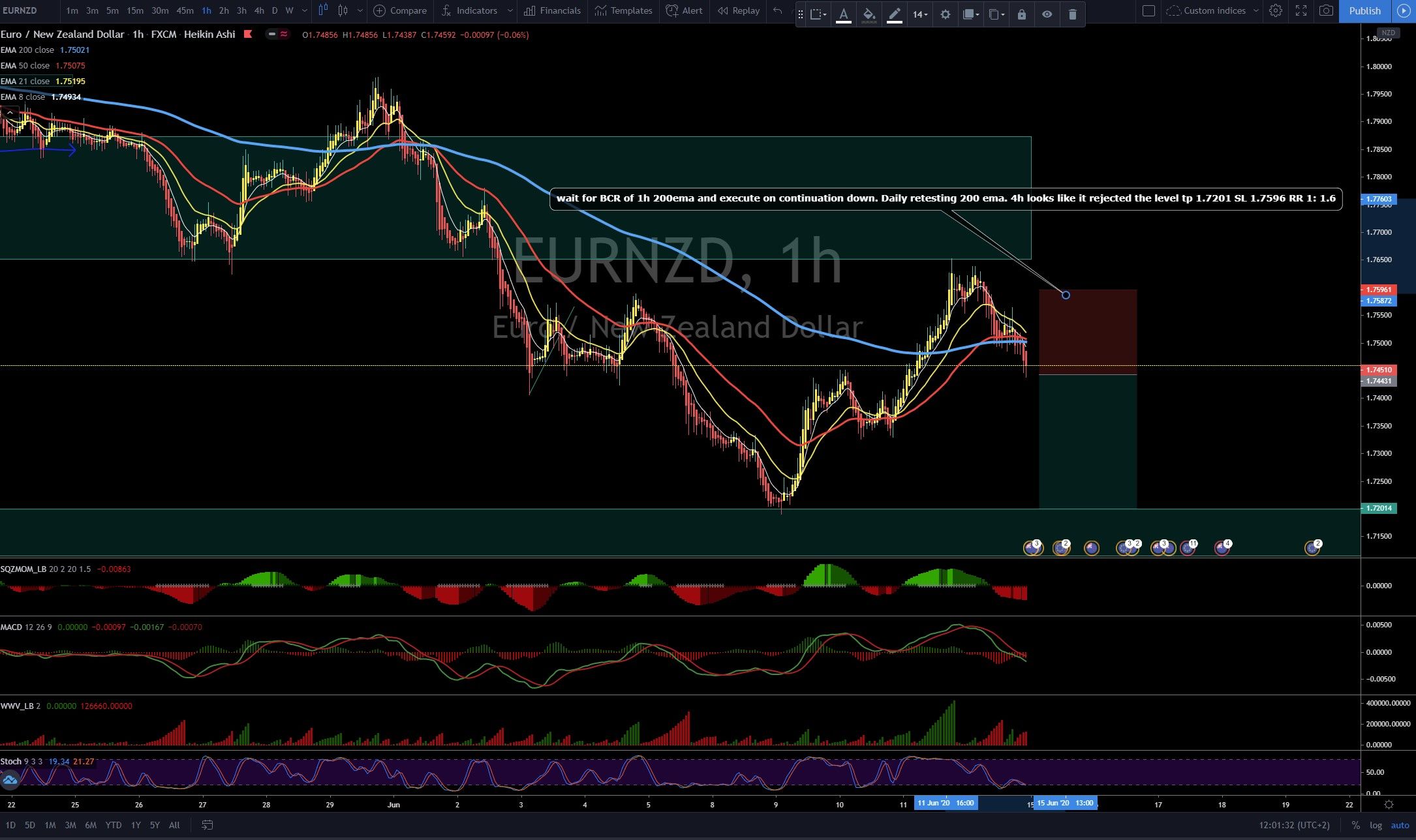1416x840 pixels.
Task: Click the clock time 12:01:32 (UTC+2)
Action: point(1294,825)
